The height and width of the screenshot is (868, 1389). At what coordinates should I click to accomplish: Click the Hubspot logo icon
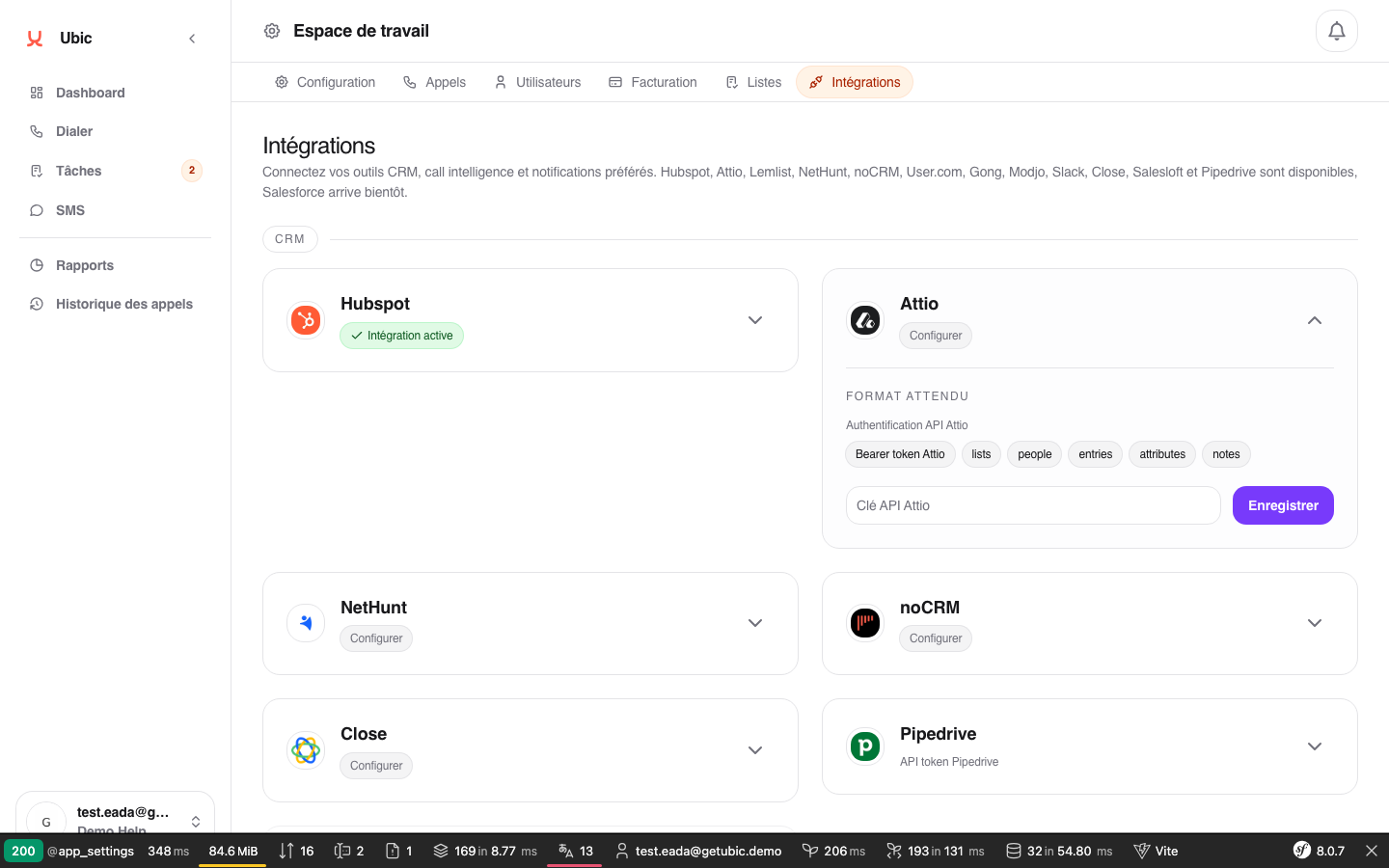(x=306, y=320)
